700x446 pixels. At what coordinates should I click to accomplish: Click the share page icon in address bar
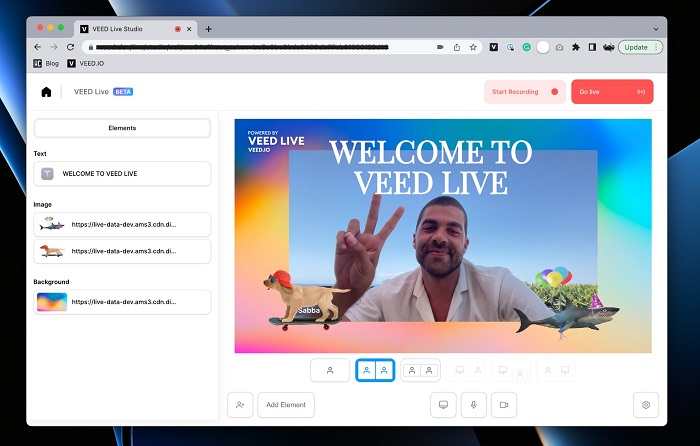(x=457, y=47)
